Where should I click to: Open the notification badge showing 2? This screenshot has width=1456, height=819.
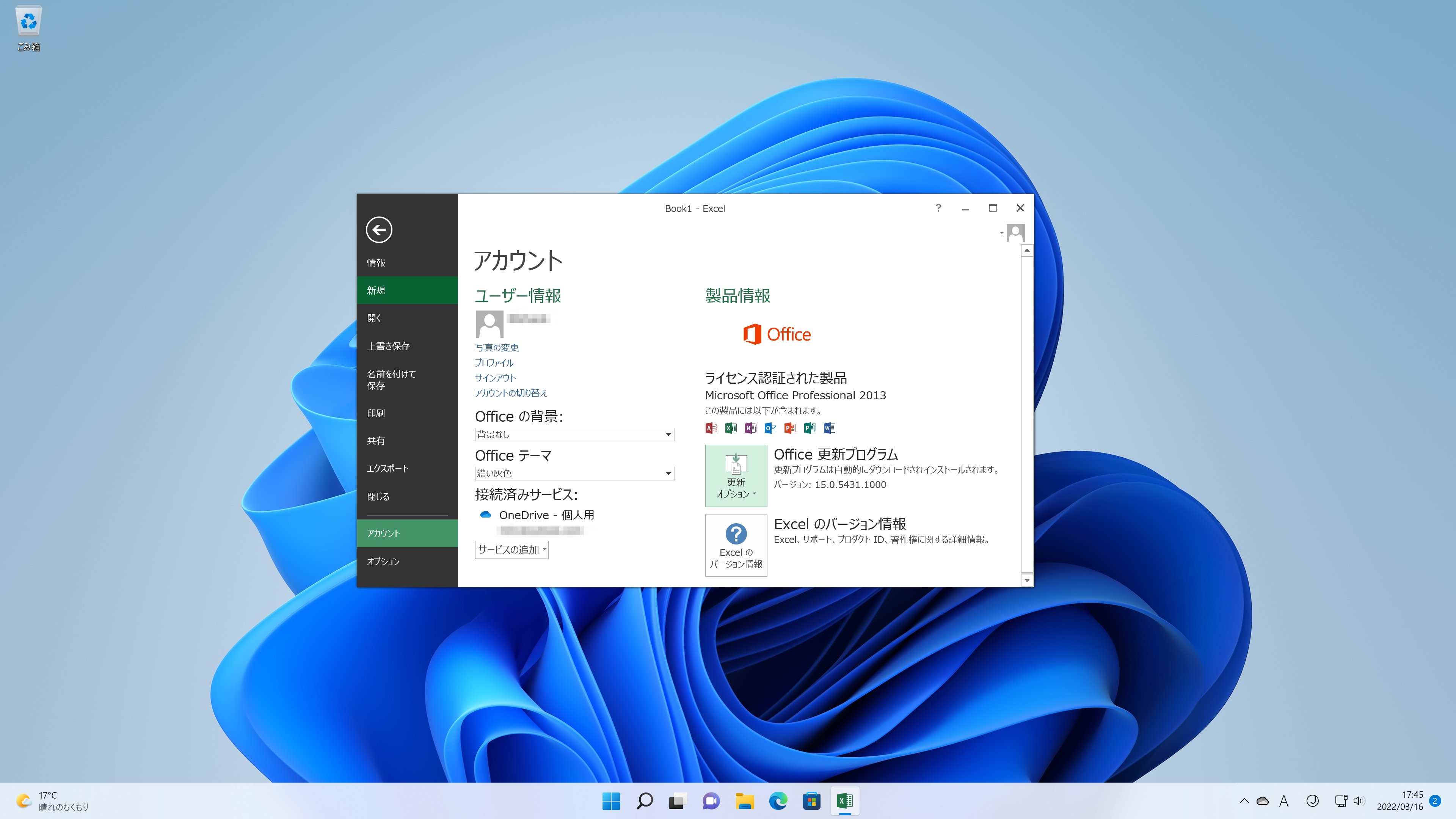point(1434,801)
